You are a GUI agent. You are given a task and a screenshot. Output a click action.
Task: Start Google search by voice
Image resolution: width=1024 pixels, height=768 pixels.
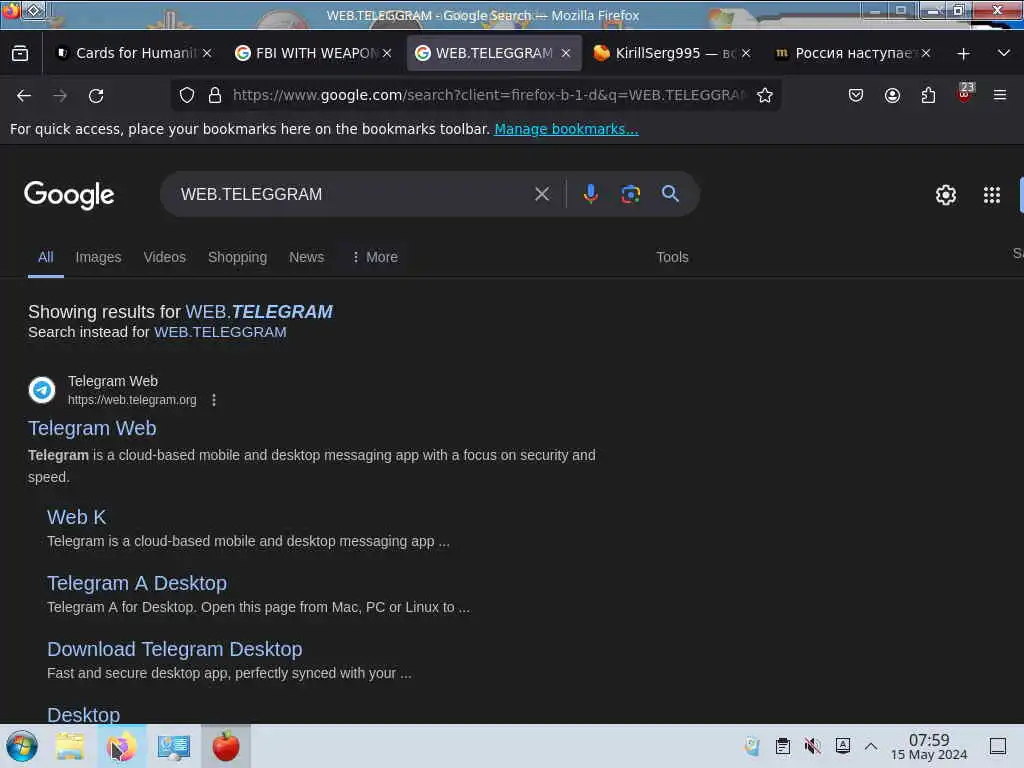click(590, 194)
